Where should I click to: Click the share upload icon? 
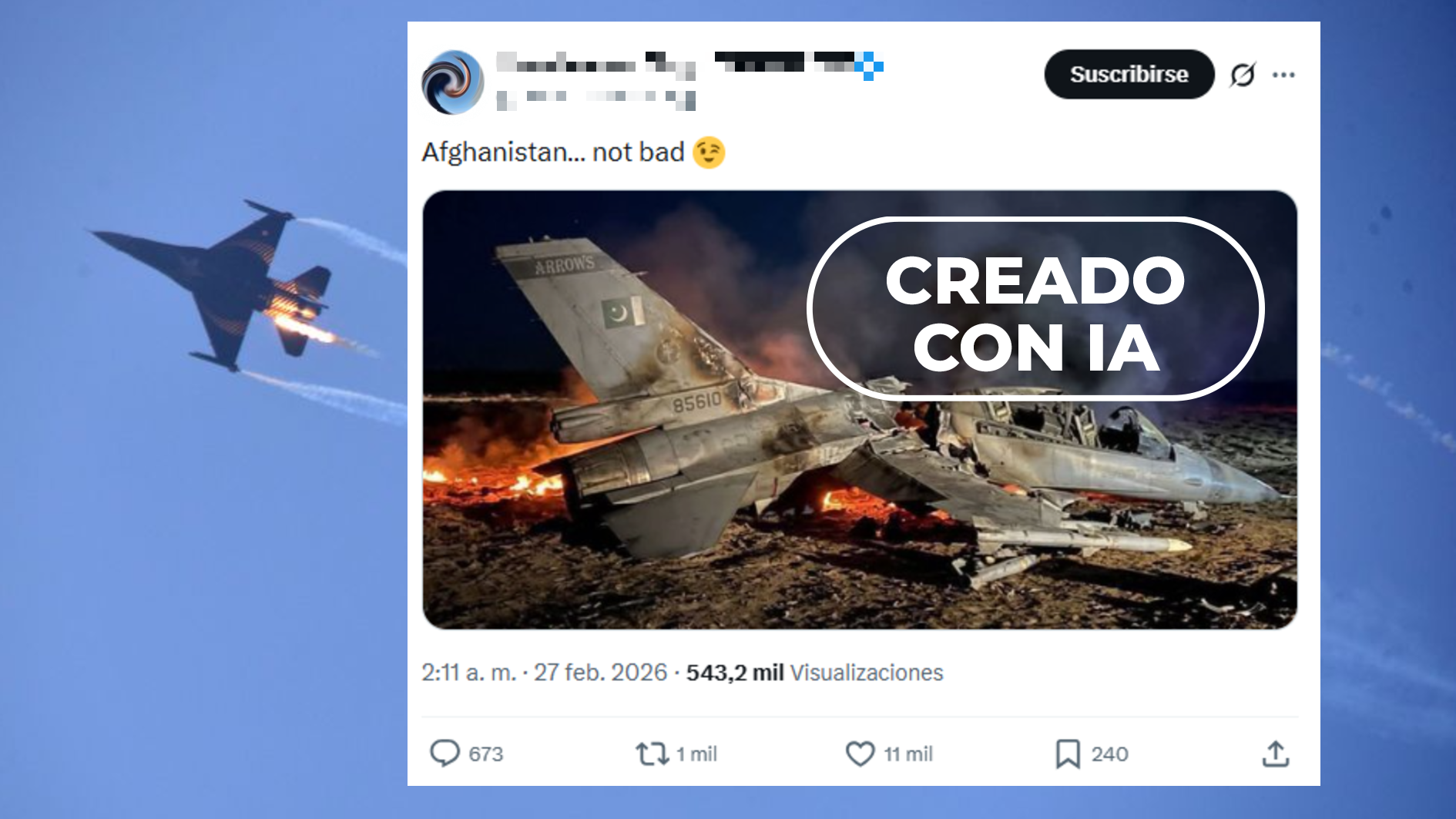[x=1276, y=754]
